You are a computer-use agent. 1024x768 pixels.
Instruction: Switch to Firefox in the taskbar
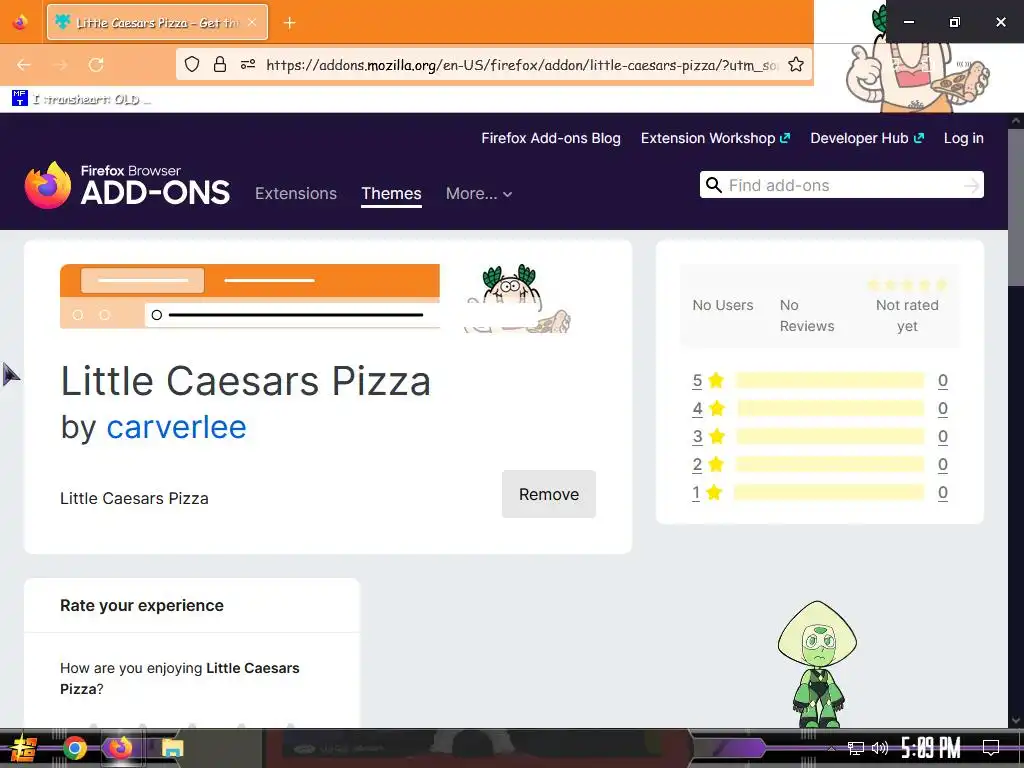120,748
